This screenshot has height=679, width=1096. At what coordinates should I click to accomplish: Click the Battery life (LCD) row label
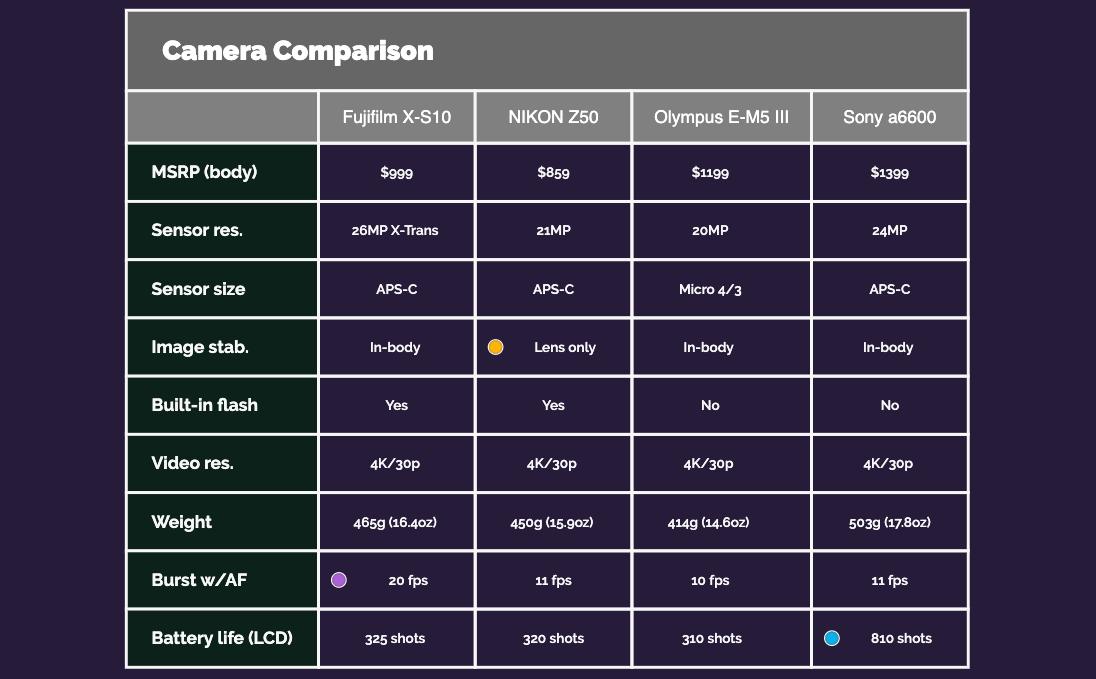[222, 638]
